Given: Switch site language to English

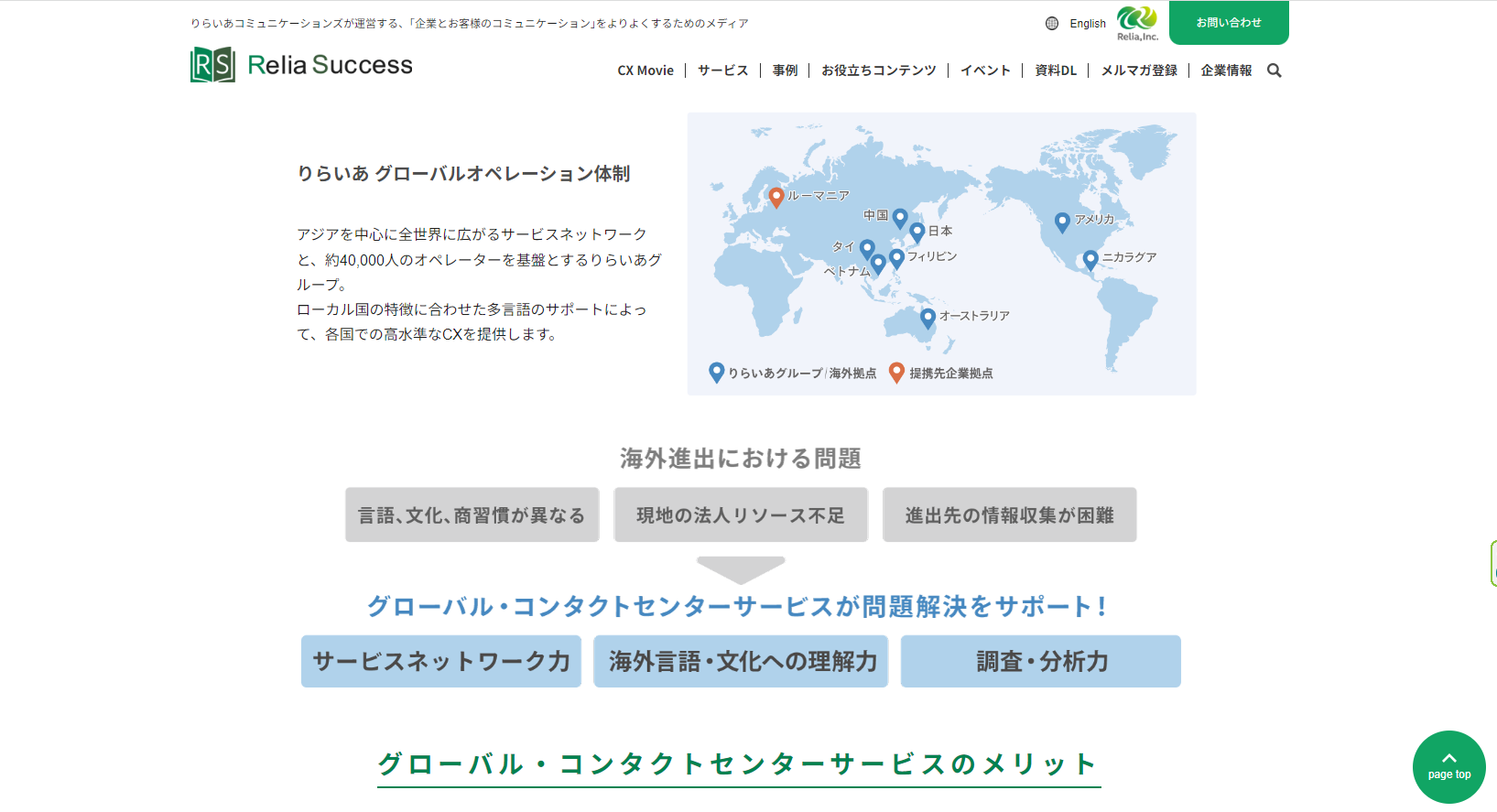Looking at the screenshot, I should tap(1088, 24).
